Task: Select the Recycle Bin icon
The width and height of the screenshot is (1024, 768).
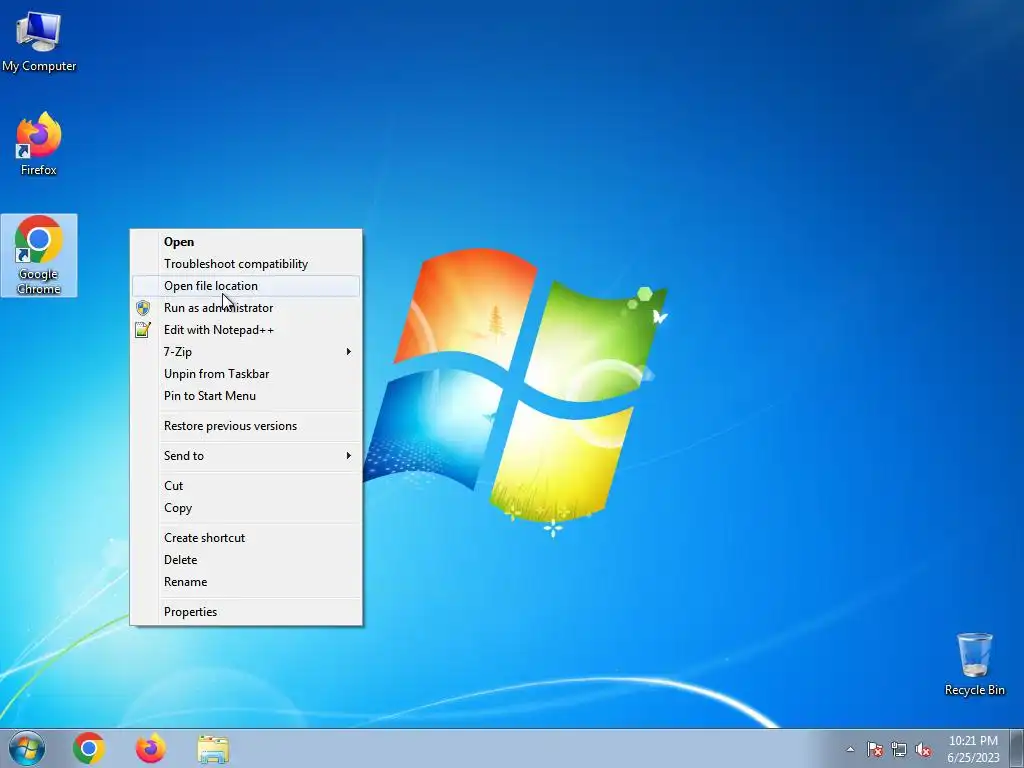Action: [974, 664]
